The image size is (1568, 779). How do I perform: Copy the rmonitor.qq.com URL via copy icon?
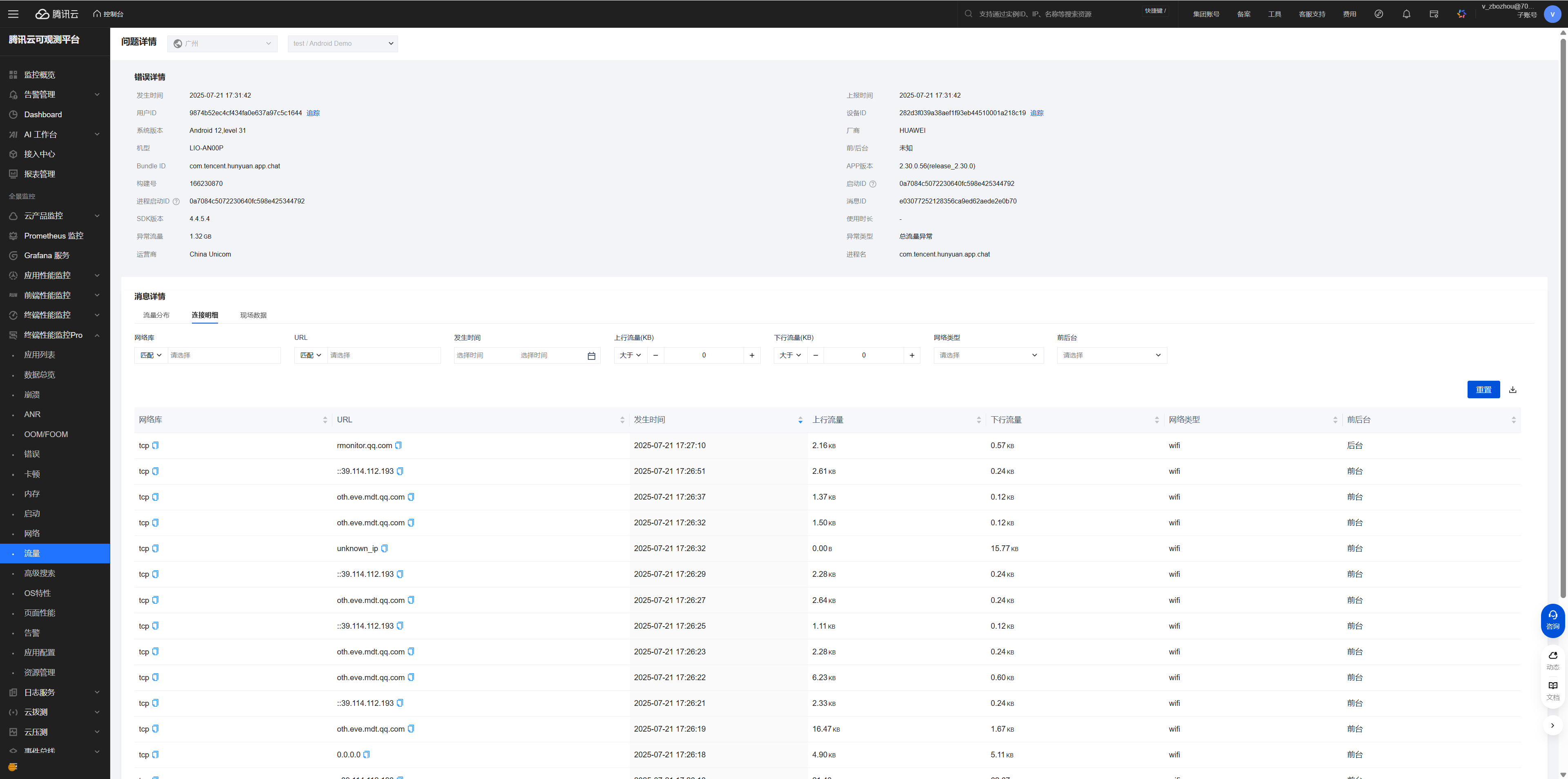coord(398,446)
